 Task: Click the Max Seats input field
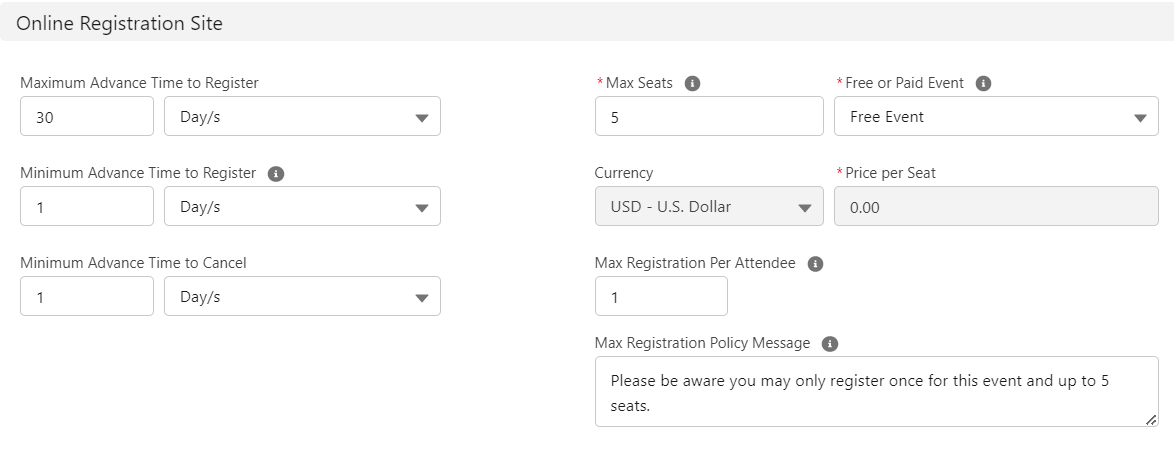tap(709, 117)
